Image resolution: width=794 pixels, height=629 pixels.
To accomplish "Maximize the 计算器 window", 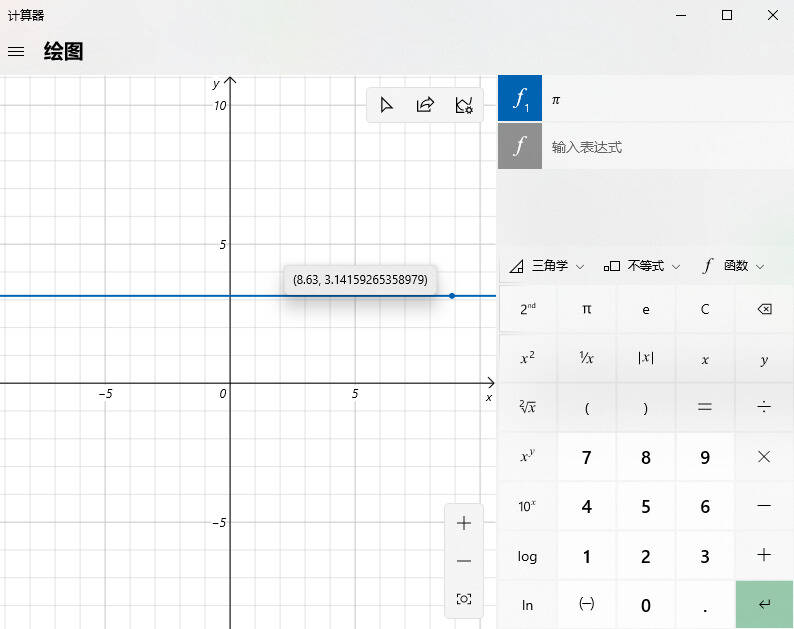I will [x=727, y=15].
